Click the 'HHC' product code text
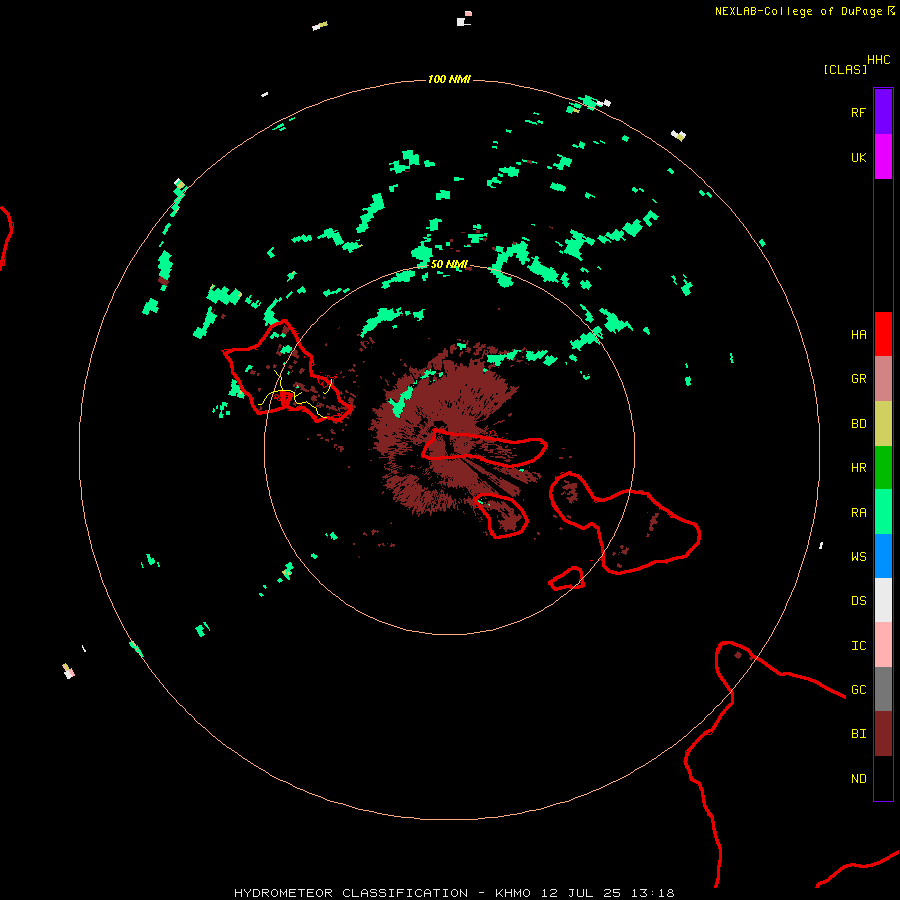This screenshot has width=900, height=900. [x=878, y=60]
